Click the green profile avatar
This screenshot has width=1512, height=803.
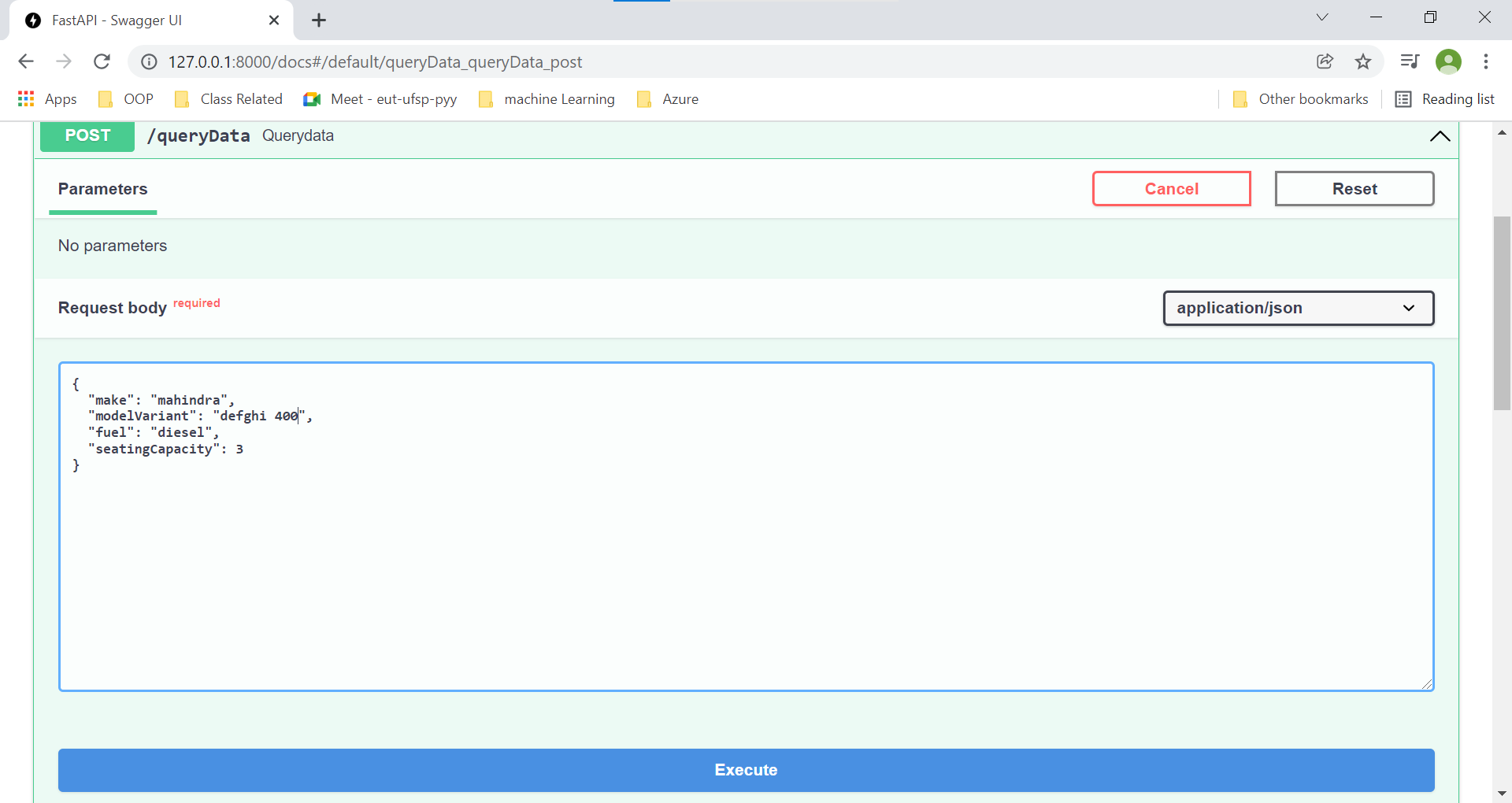(x=1448, y=61)
